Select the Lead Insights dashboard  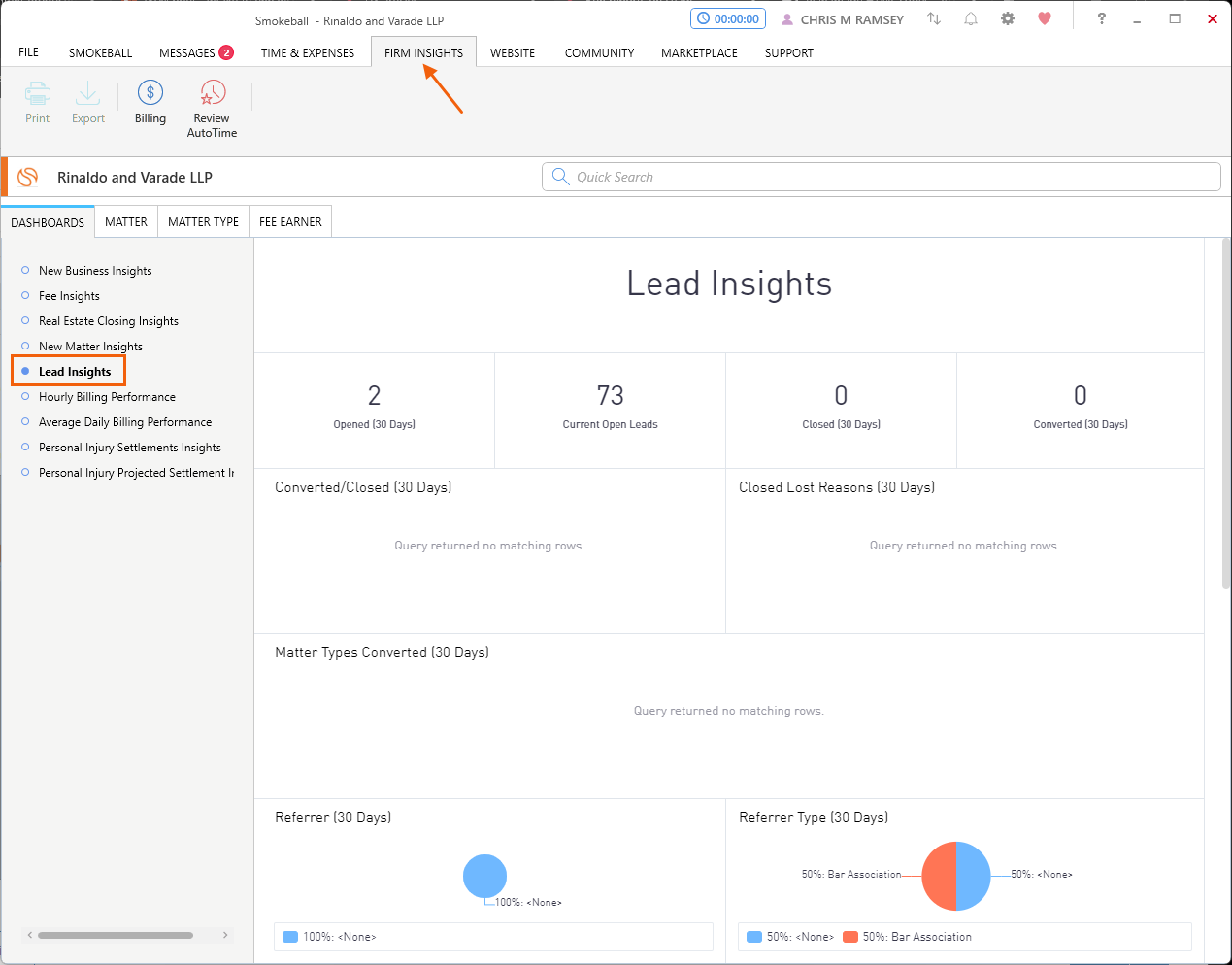click(x=75, y=372)
